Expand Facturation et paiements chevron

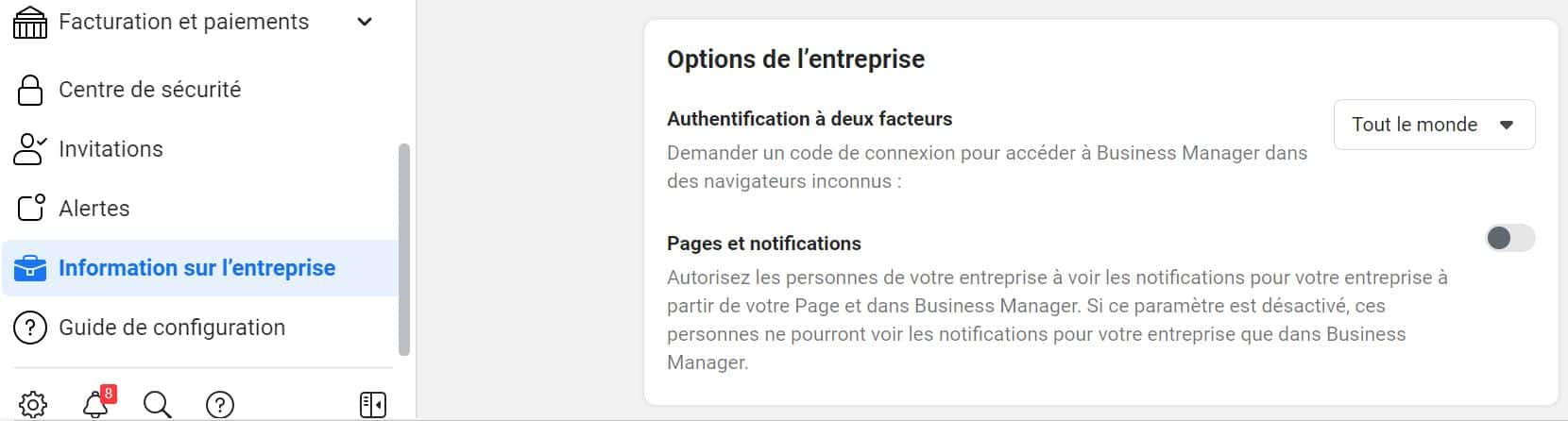point(365,22)
